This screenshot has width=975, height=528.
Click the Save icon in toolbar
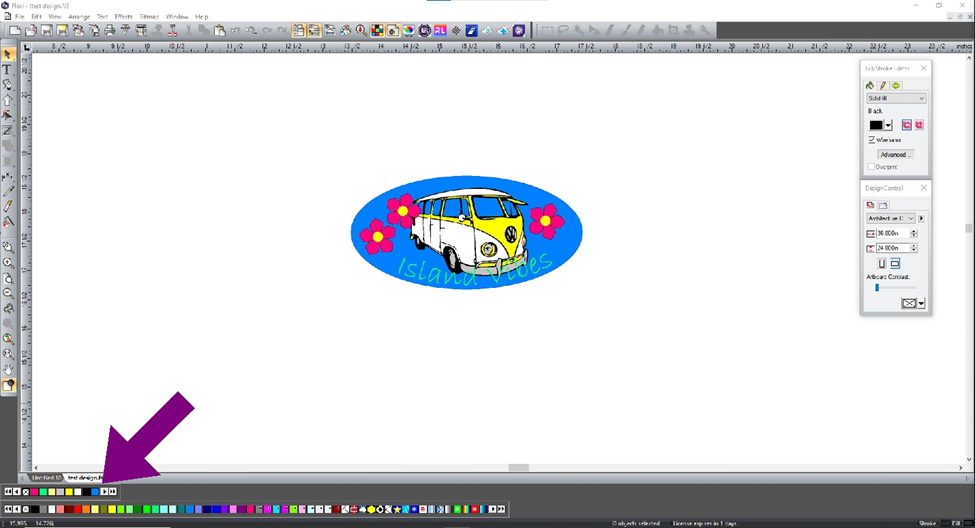pos(47,30)
